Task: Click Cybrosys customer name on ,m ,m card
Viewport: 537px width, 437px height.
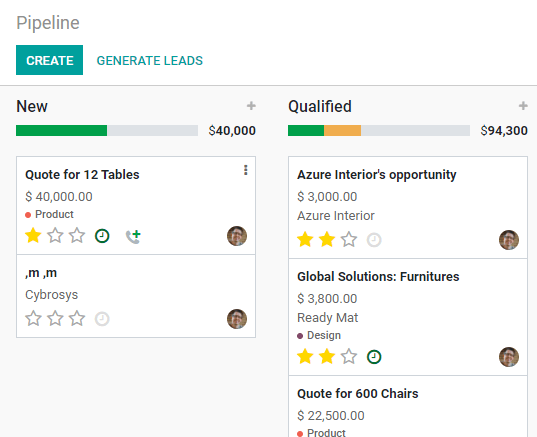Action: [x=51, y=295]
